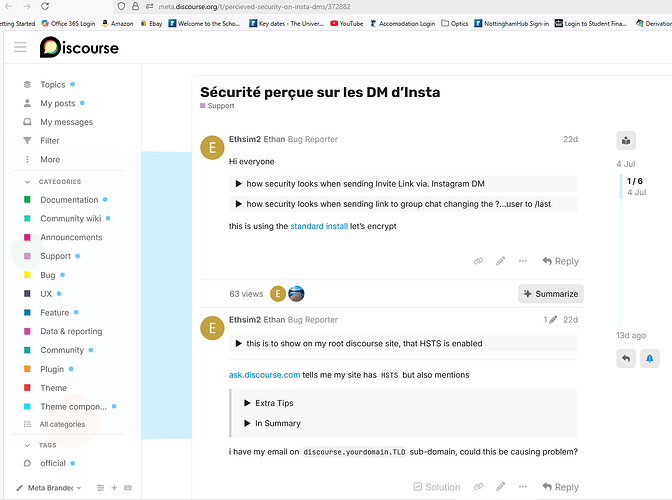672x500 pixels.
Task: Open the Announcements category
Action: click(71, 237)
